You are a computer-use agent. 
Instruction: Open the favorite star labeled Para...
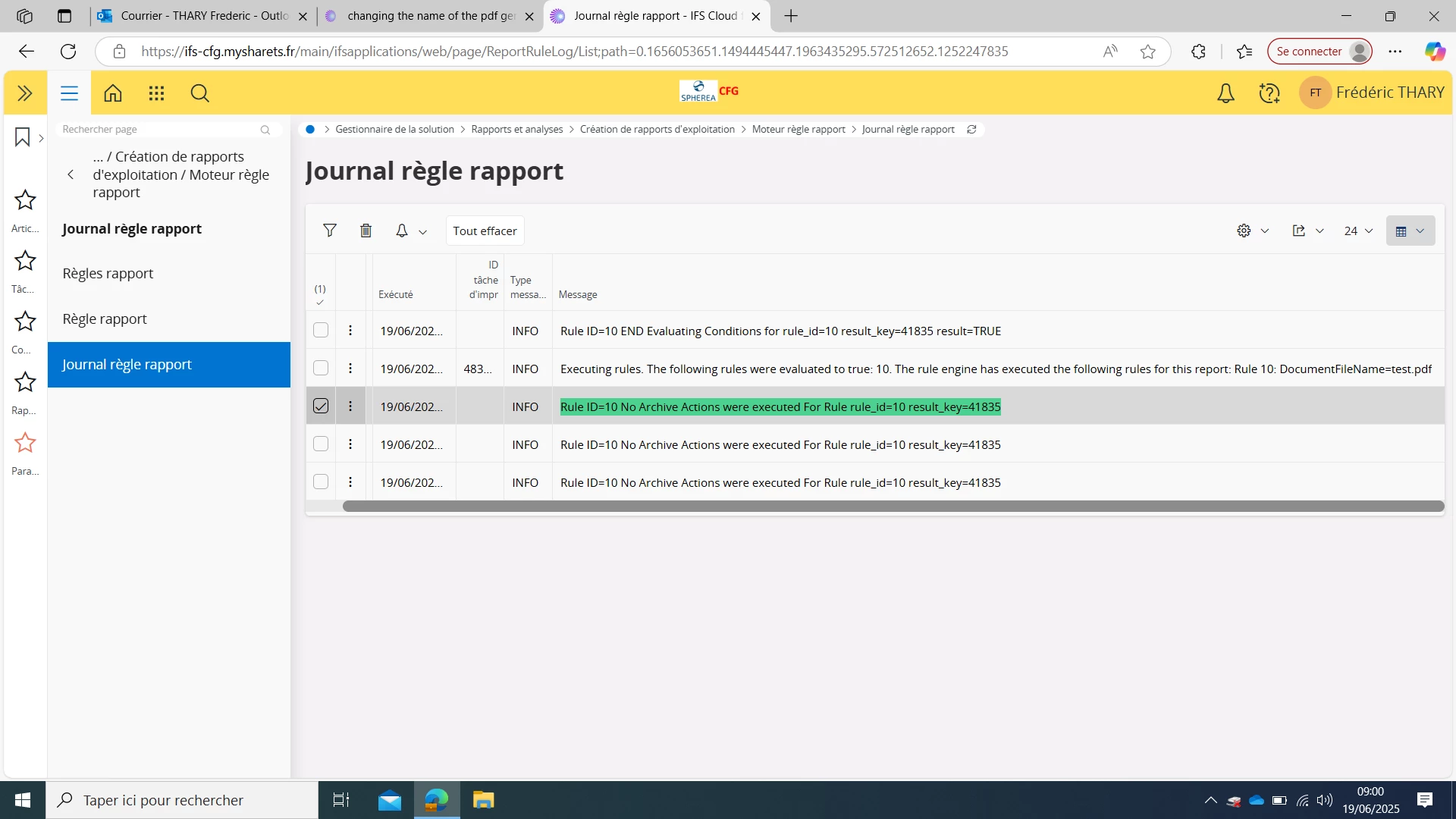pyautogui.click(x=25, y=443)
